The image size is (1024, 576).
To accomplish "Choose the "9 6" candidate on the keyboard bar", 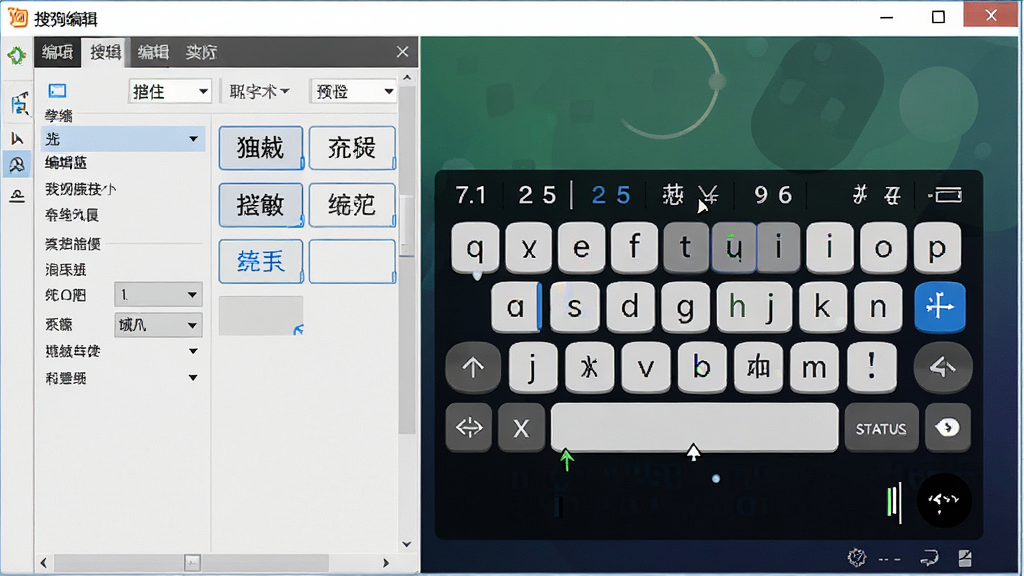I will 773,195.
